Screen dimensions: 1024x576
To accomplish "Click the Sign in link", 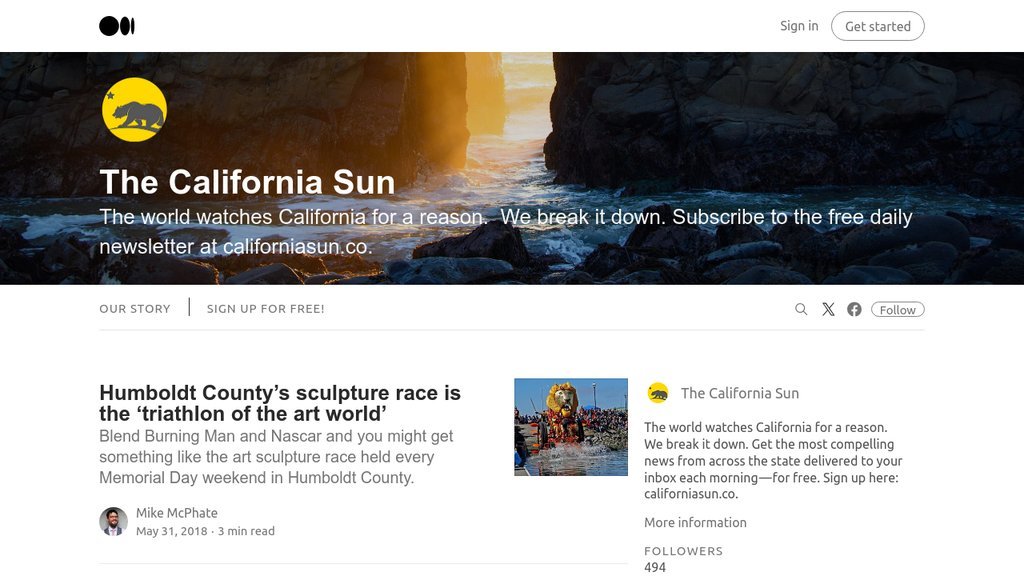I will coord(799,26).
